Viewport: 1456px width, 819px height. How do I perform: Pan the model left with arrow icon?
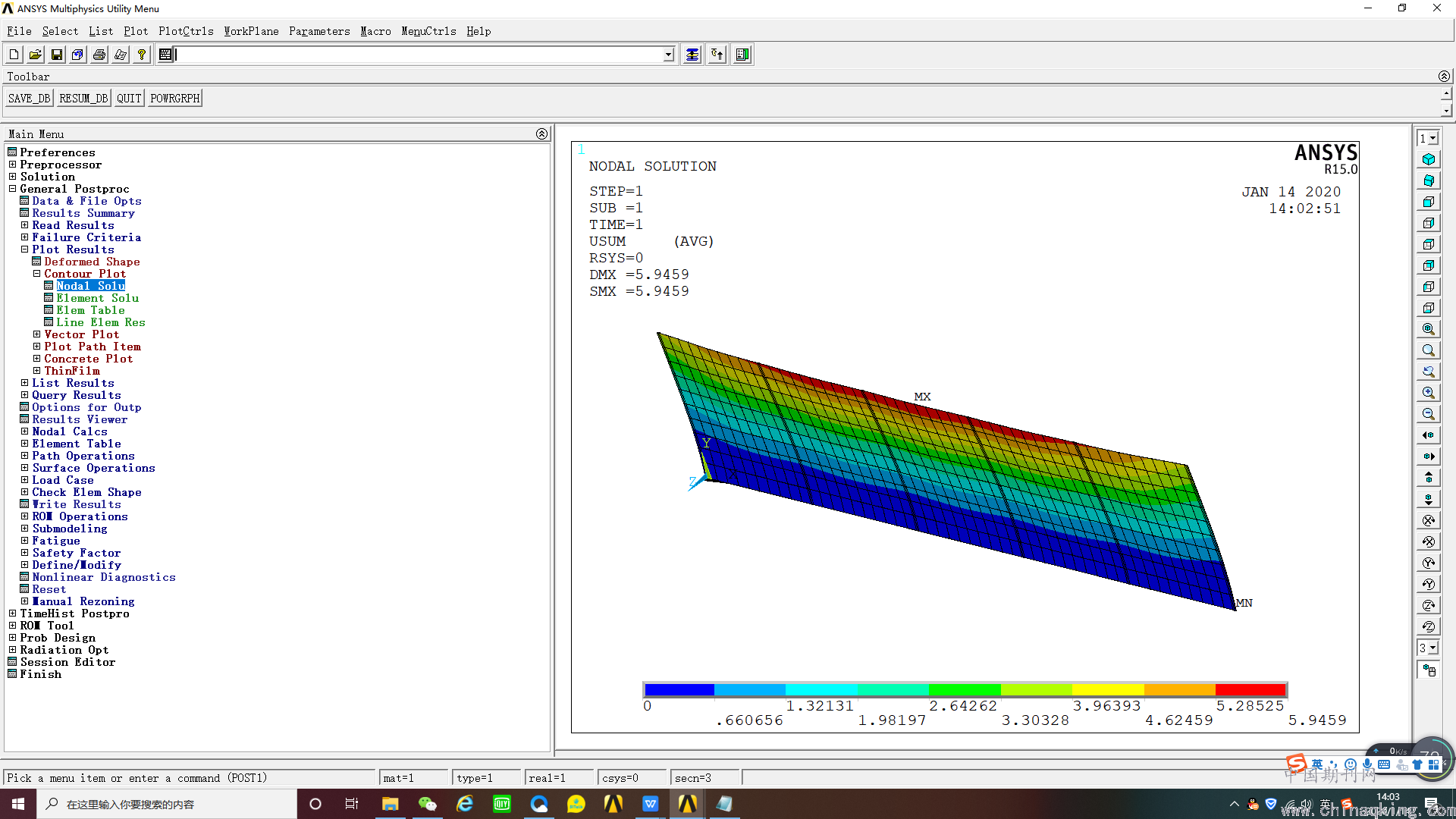1429,435
